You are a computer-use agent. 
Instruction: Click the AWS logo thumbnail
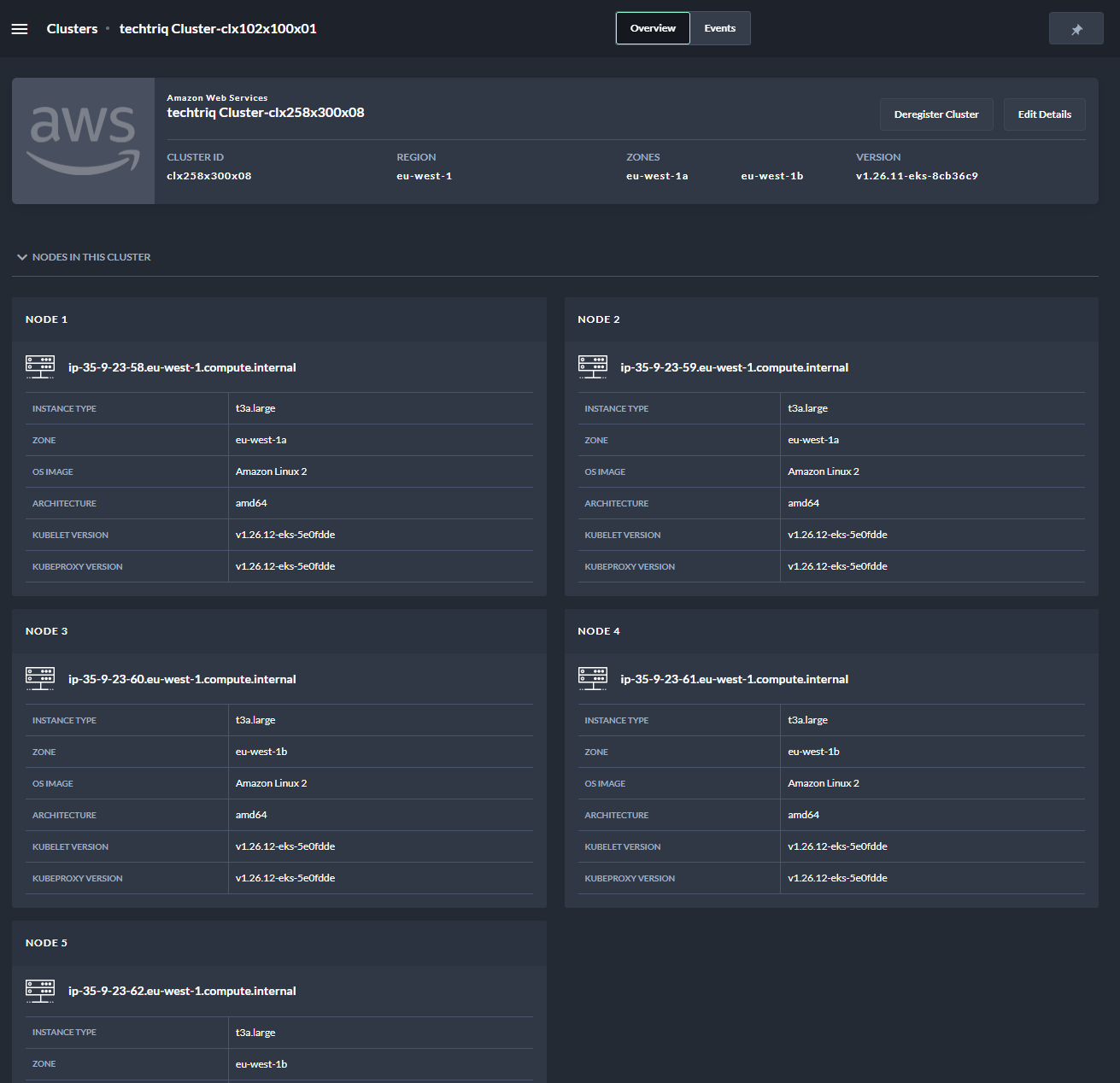[x=84, y=141]
